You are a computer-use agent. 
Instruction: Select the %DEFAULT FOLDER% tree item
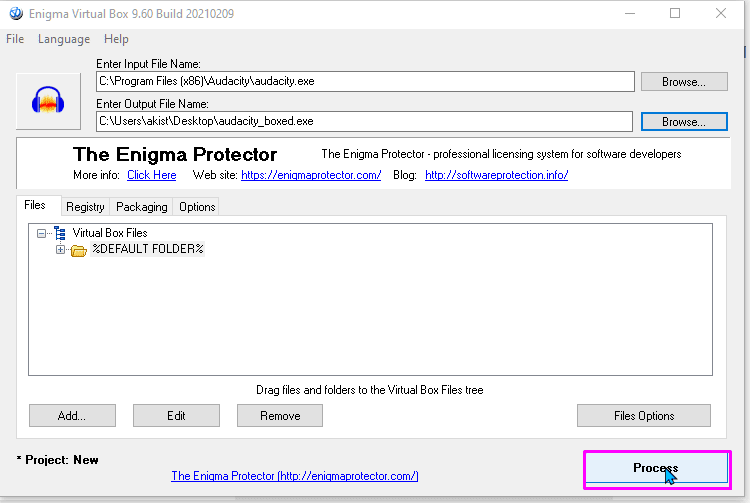[148, 249]
